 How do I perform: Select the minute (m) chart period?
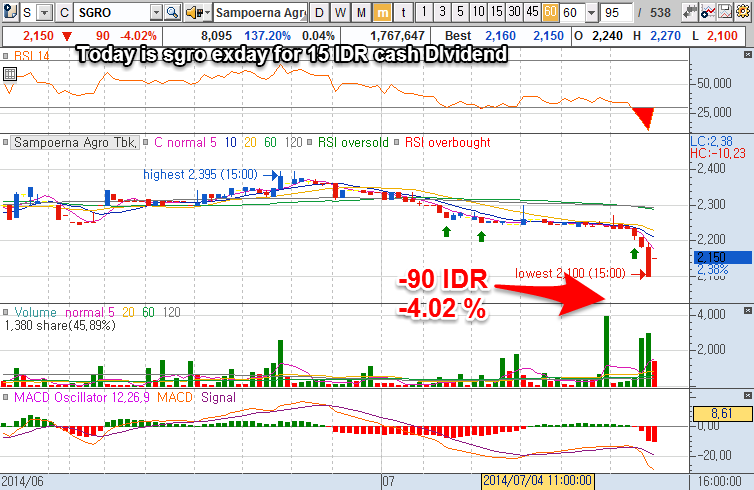382,13
